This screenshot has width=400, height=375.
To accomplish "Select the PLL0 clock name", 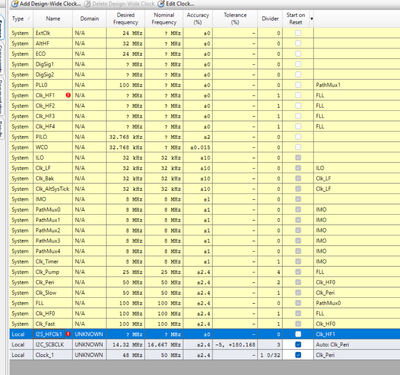I will pyautogui.click(x=42, y=85).
